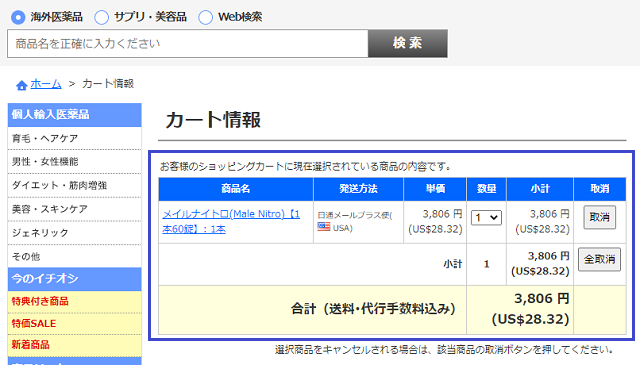Click the 取消 column header
Screen dimensions: 640x365
pos(600,189)
